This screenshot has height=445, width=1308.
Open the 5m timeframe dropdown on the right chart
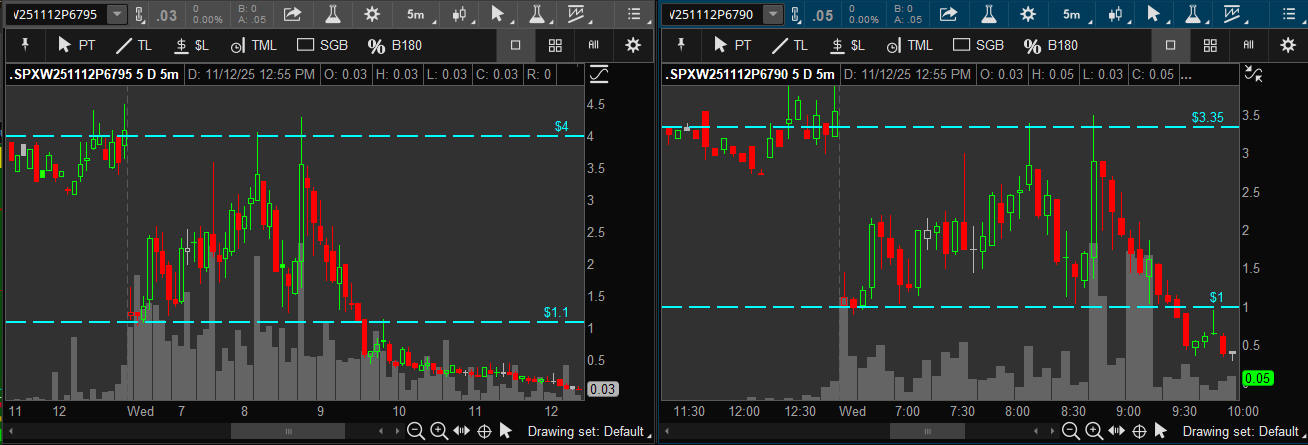click(x=1071, y=14)
